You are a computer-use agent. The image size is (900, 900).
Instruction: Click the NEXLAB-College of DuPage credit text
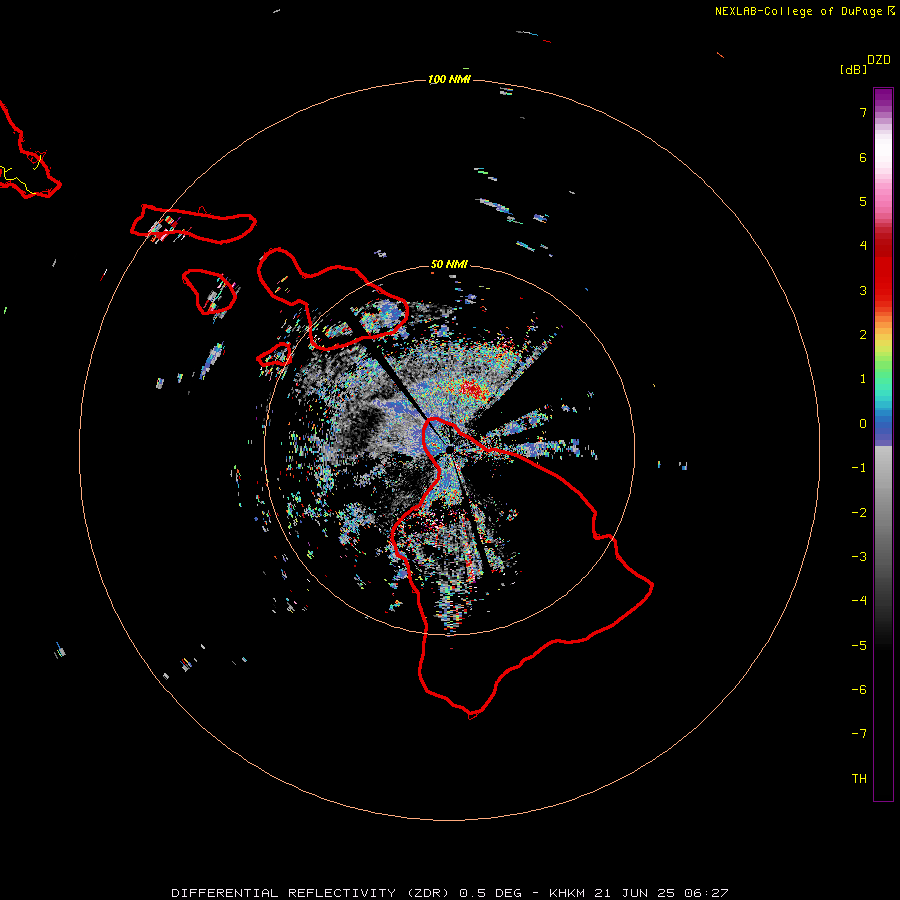804,11
